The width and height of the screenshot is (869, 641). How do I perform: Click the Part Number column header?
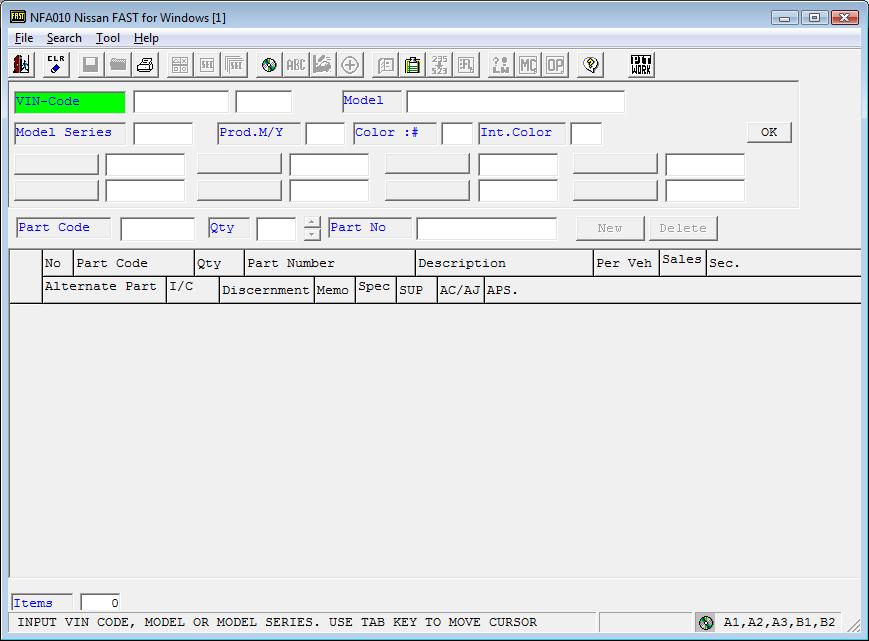[330, 263]
